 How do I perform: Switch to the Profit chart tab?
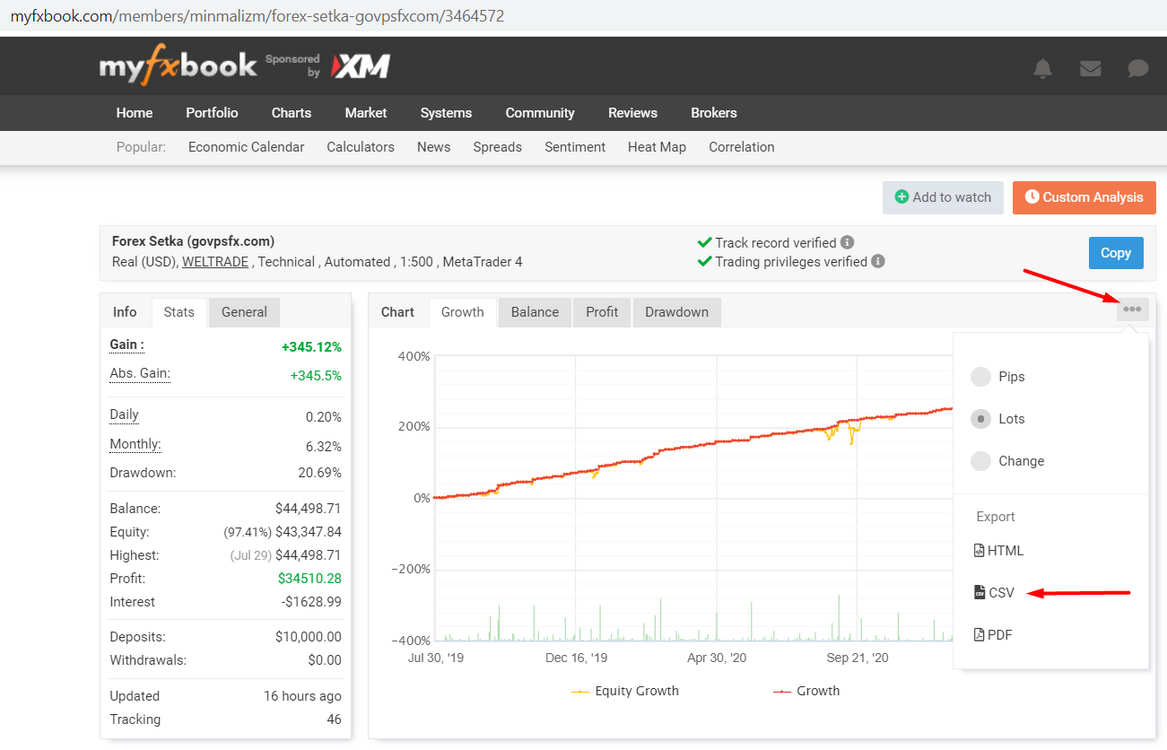tap(601, 312)
